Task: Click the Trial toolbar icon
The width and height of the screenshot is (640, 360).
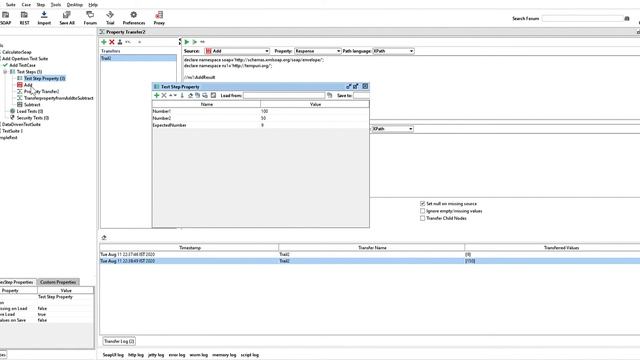Action: click(x=110, y=15)
